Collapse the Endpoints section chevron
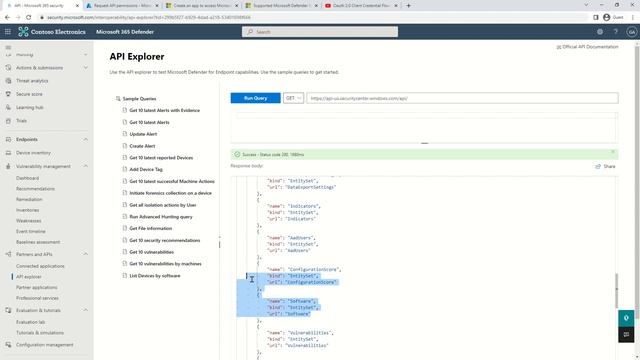Screen dimensions: 640x360 86,139
